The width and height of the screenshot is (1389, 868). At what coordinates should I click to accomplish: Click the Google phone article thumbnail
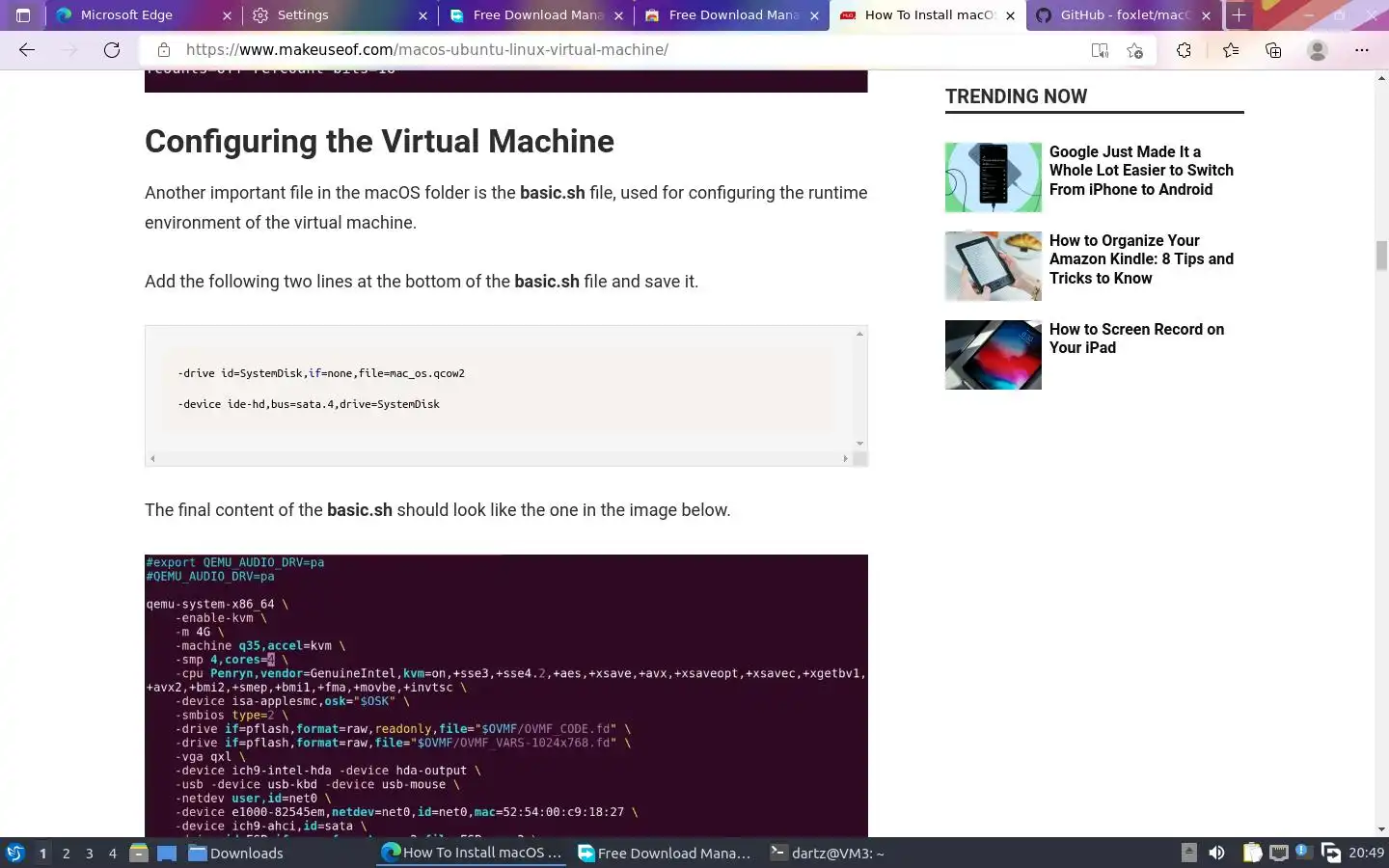point(994,177)
